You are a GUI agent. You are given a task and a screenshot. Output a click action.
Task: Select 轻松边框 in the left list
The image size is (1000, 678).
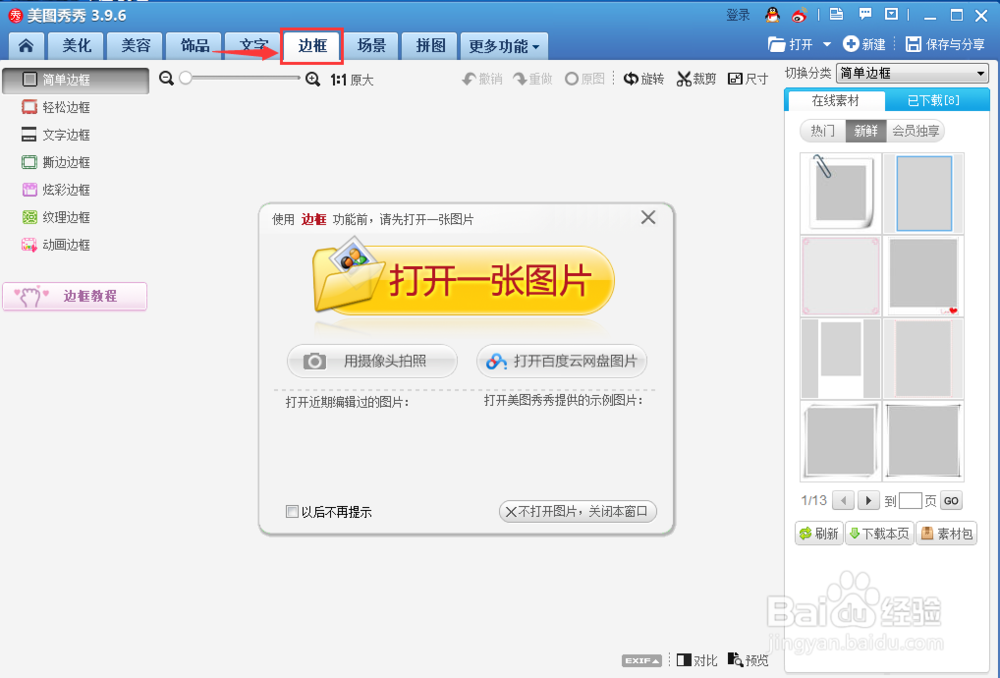click(56, 107)
